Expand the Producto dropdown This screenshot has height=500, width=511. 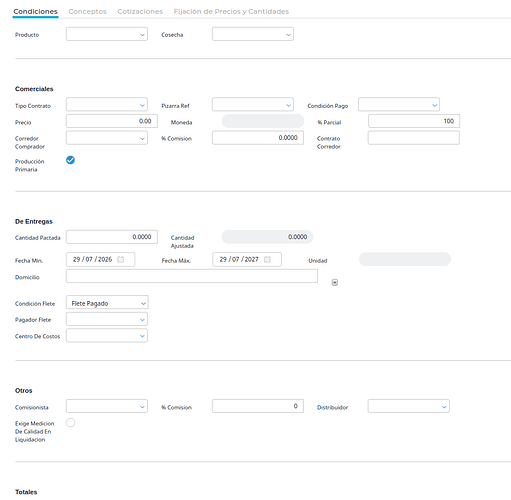tap(107, 34)
